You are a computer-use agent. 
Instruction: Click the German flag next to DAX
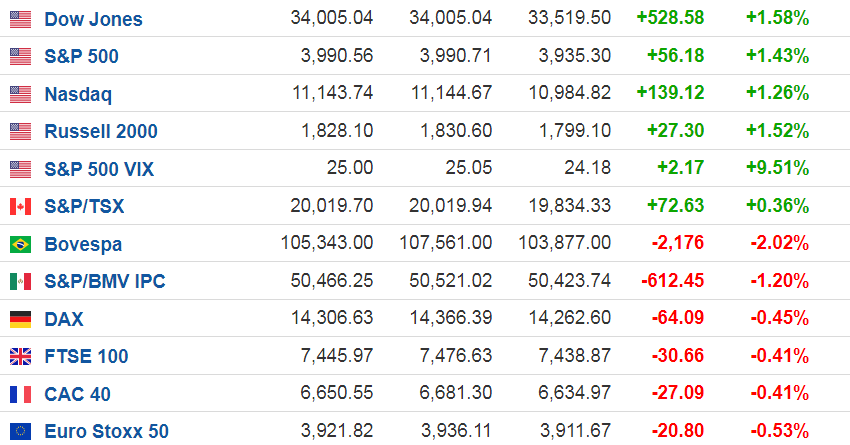(20, 319)
